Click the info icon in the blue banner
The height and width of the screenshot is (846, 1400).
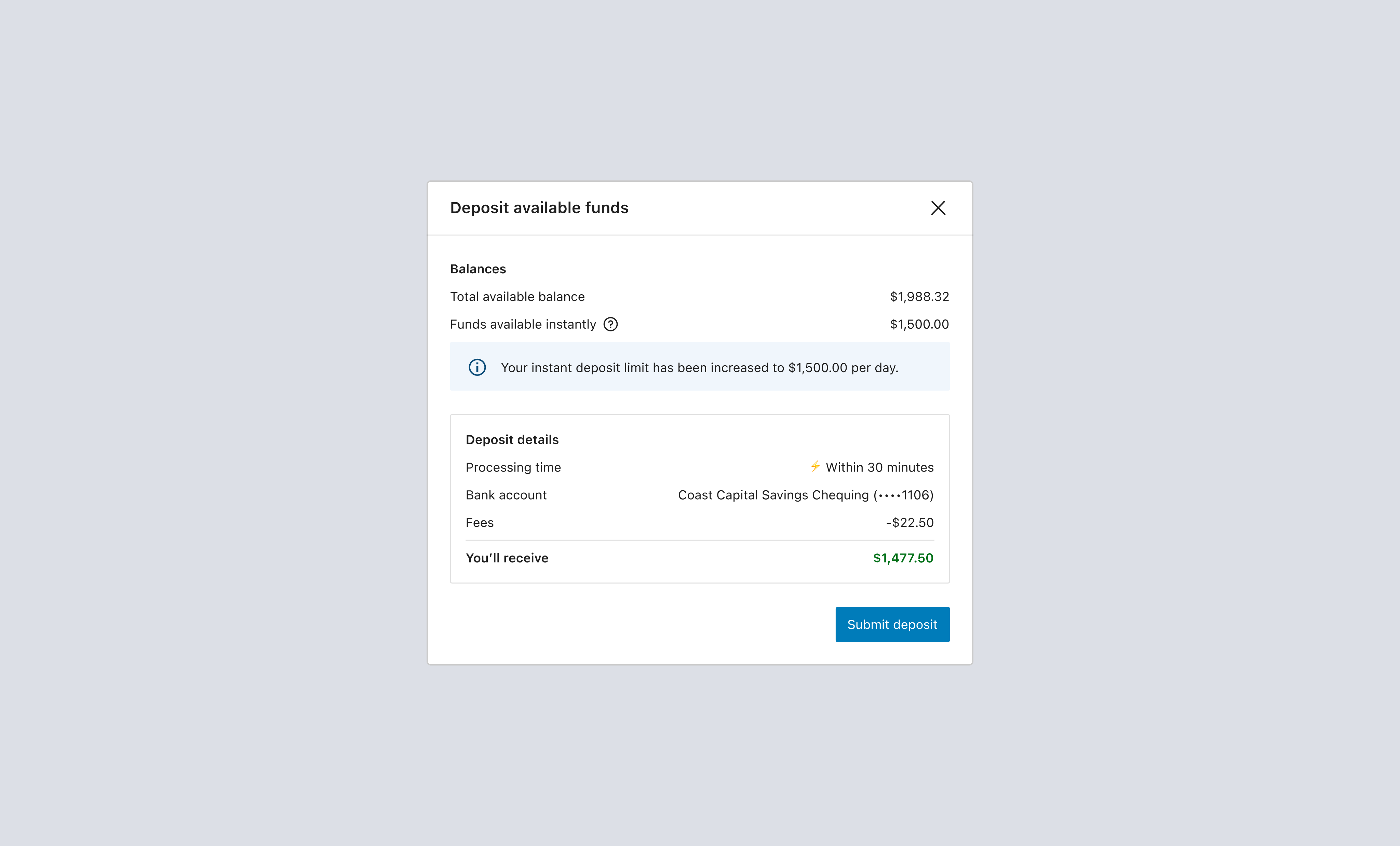coord(477,368)
